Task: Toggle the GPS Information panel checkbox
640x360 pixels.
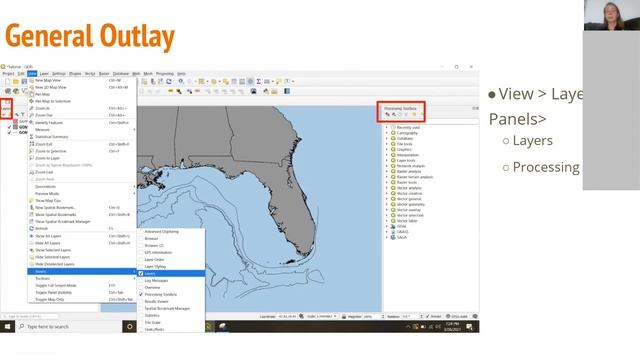Action: click(x=141, y=252)
